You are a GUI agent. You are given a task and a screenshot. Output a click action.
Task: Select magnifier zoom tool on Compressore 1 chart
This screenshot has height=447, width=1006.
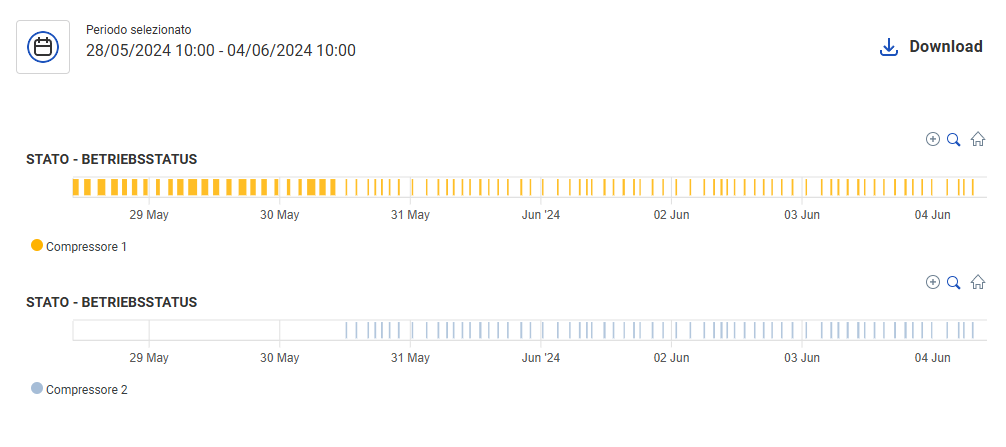(954, 140)
